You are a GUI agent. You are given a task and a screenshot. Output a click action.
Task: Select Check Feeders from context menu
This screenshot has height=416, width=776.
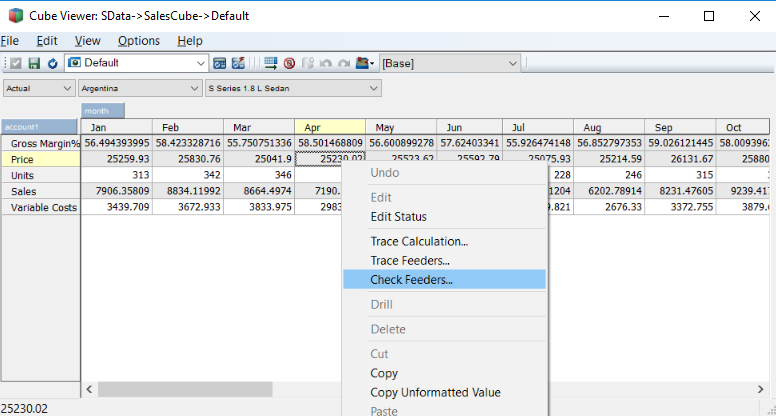coord(411,280)
